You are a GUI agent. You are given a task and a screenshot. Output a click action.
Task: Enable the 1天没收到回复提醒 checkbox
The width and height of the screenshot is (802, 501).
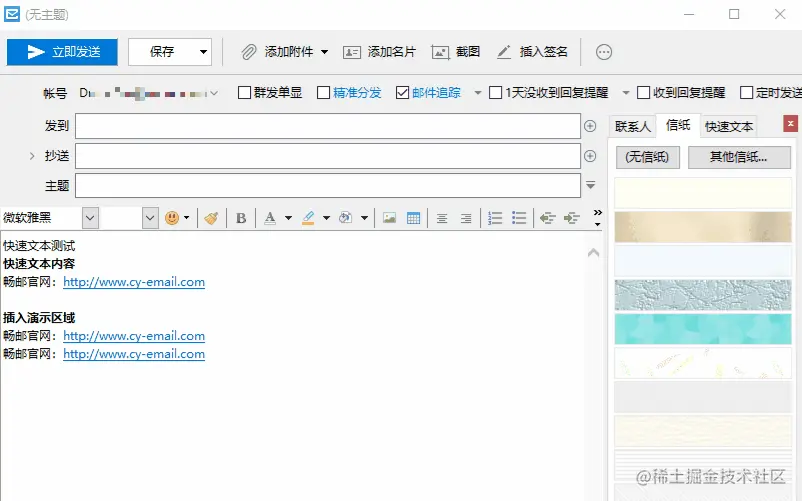pos(496,93)
